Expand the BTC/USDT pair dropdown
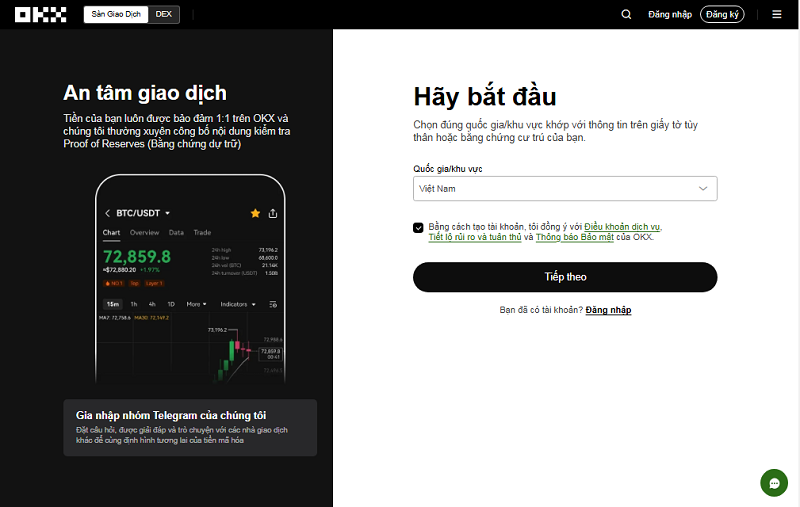800x507 pixels. pos(167,213)
